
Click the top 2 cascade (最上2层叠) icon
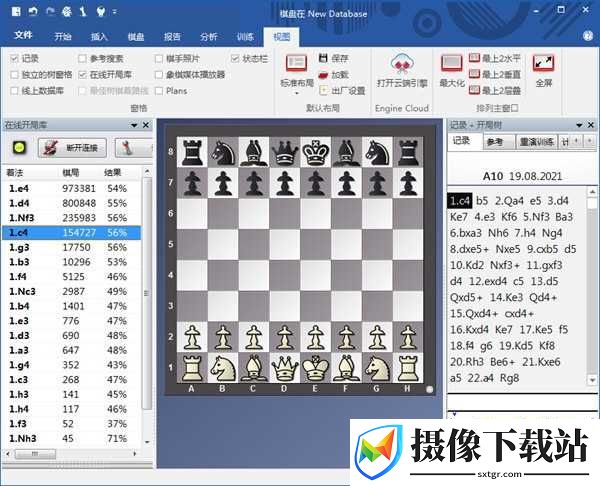[474, 90]
